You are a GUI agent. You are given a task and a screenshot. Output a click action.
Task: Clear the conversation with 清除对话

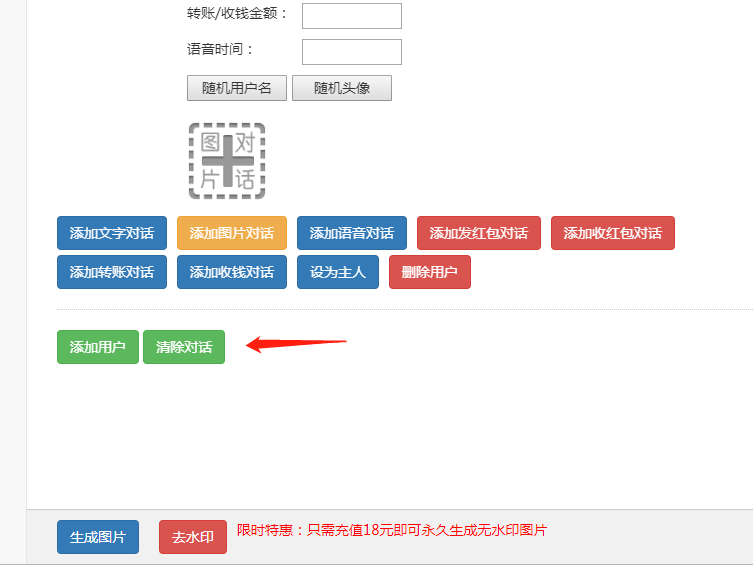pyautogui.click(x=184, y=347)
